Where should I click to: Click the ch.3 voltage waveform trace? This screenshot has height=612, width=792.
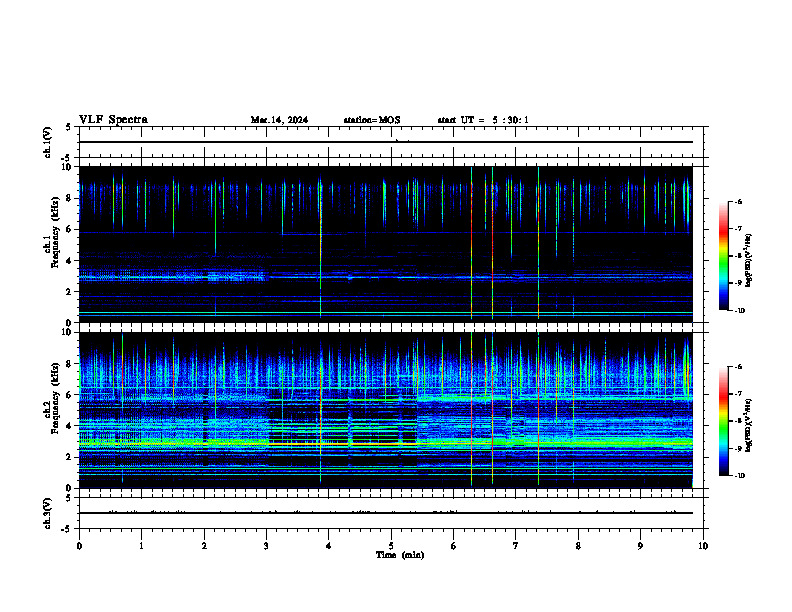pos(385,513)
